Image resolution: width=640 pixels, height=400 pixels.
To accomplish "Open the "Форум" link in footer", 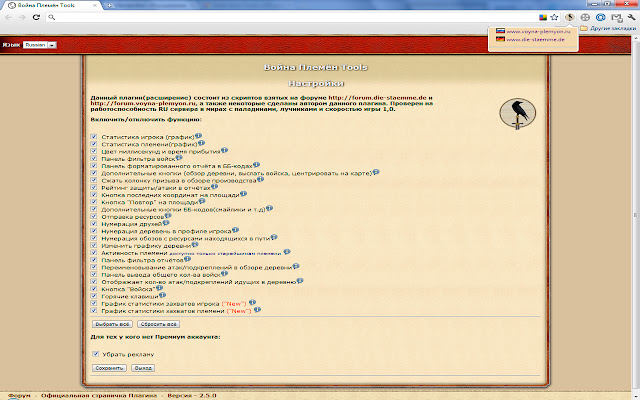I will 19,395.
